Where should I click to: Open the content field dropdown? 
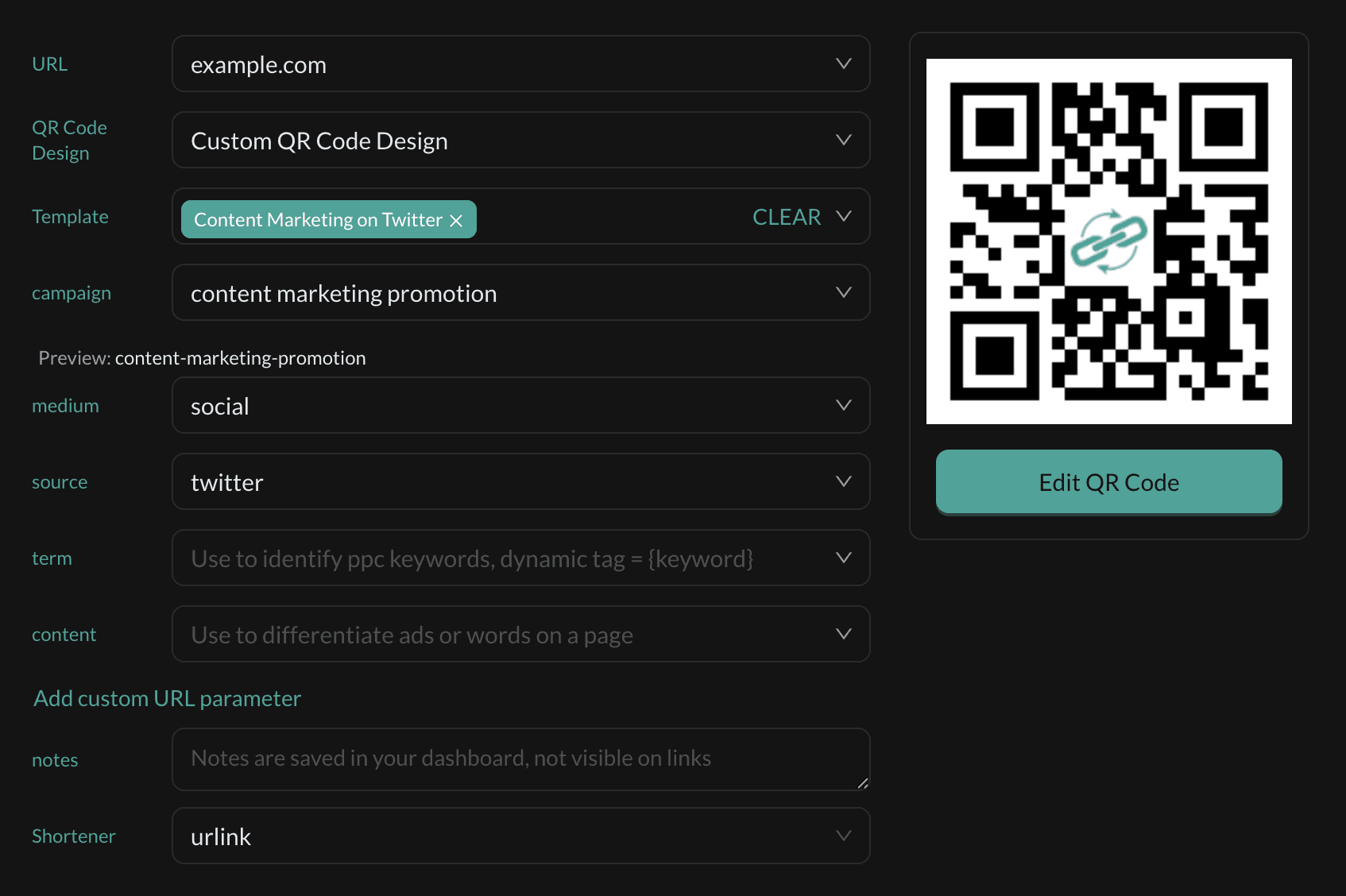pos(845,634)
